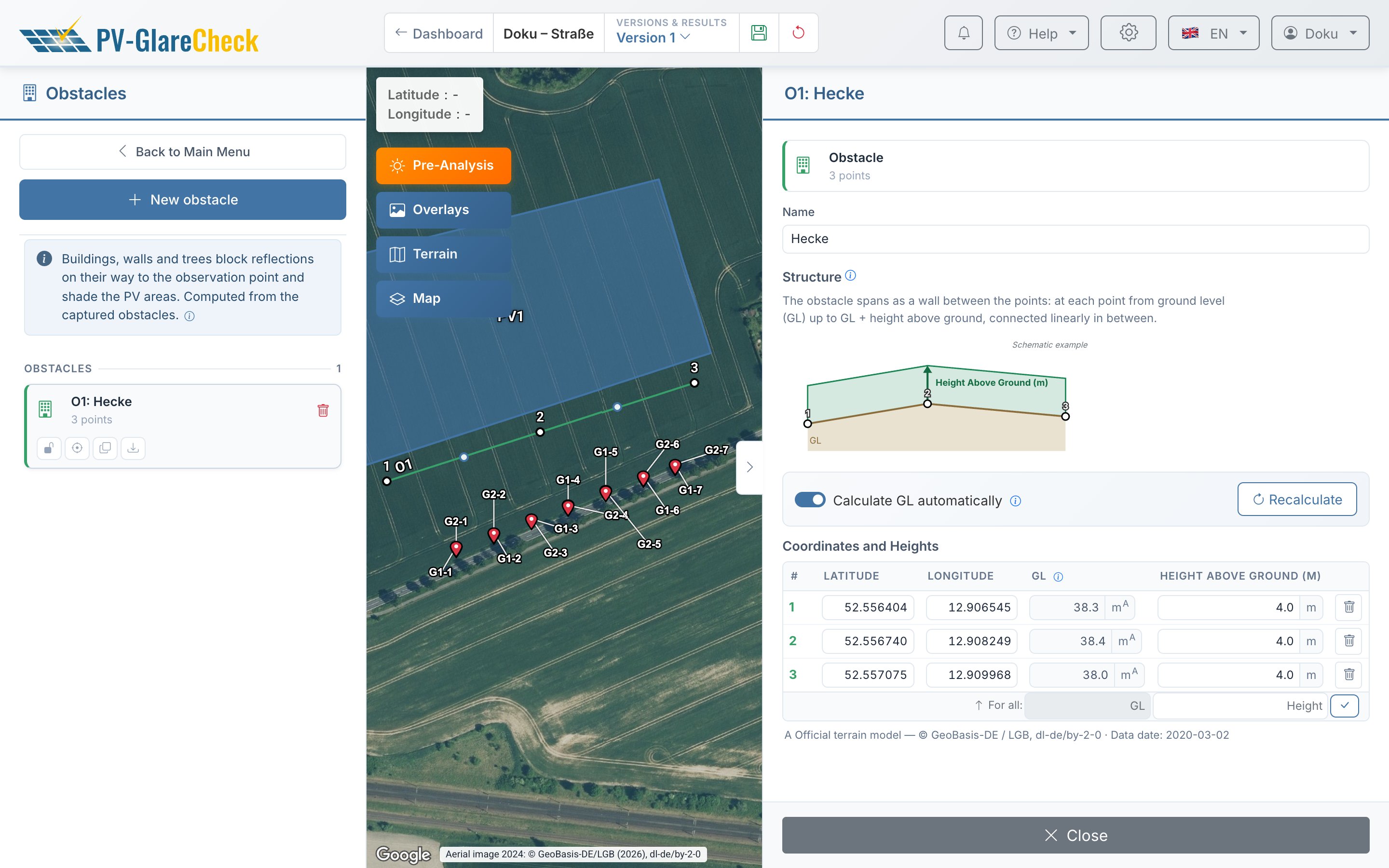Click latitude field 52.556404 in row 1
This screenshot has width=1389, height=868.
pyautogui.click(x=868, y=608)
